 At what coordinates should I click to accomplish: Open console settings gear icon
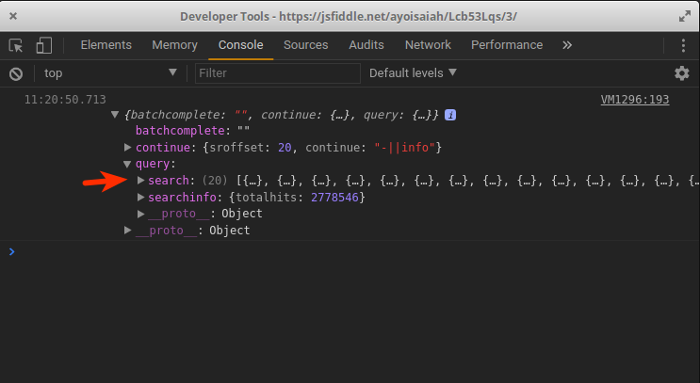pos(682,73)
